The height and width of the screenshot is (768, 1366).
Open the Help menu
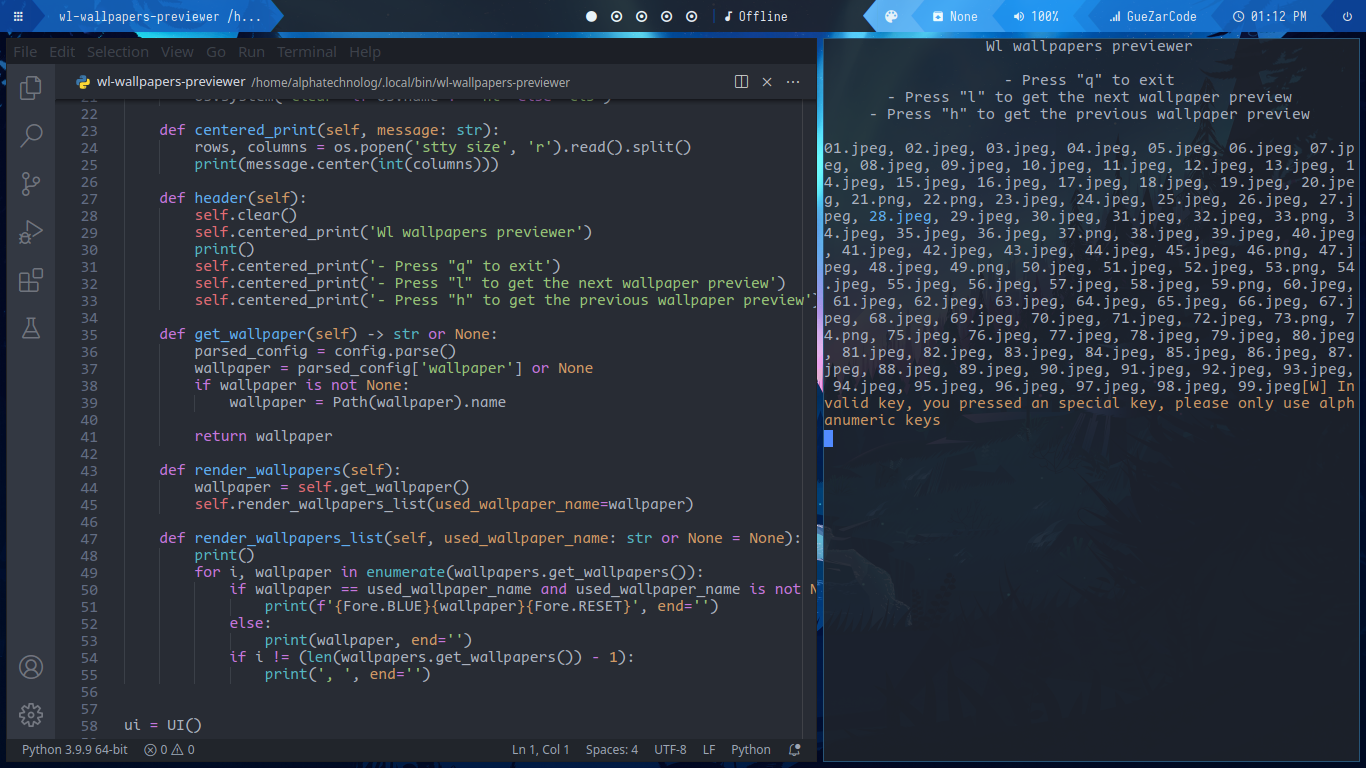[365, 52]
